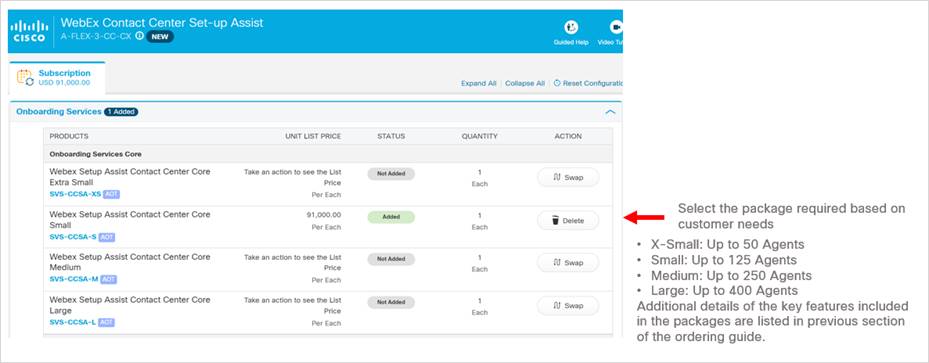Swap to Core Extra Small package

coord(568,177)
